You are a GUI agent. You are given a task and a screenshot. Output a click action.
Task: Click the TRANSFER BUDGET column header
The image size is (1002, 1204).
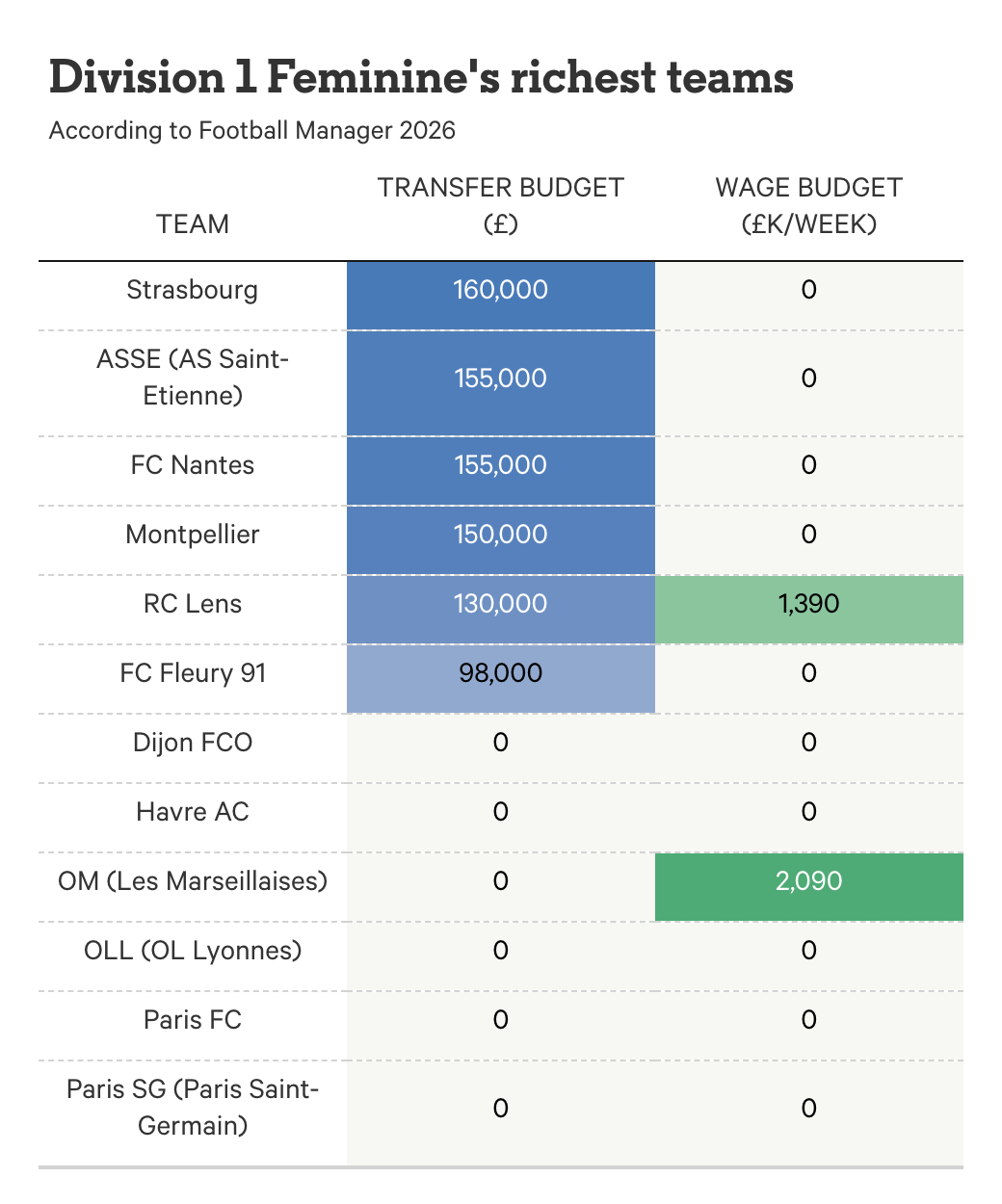coord(500,205)
